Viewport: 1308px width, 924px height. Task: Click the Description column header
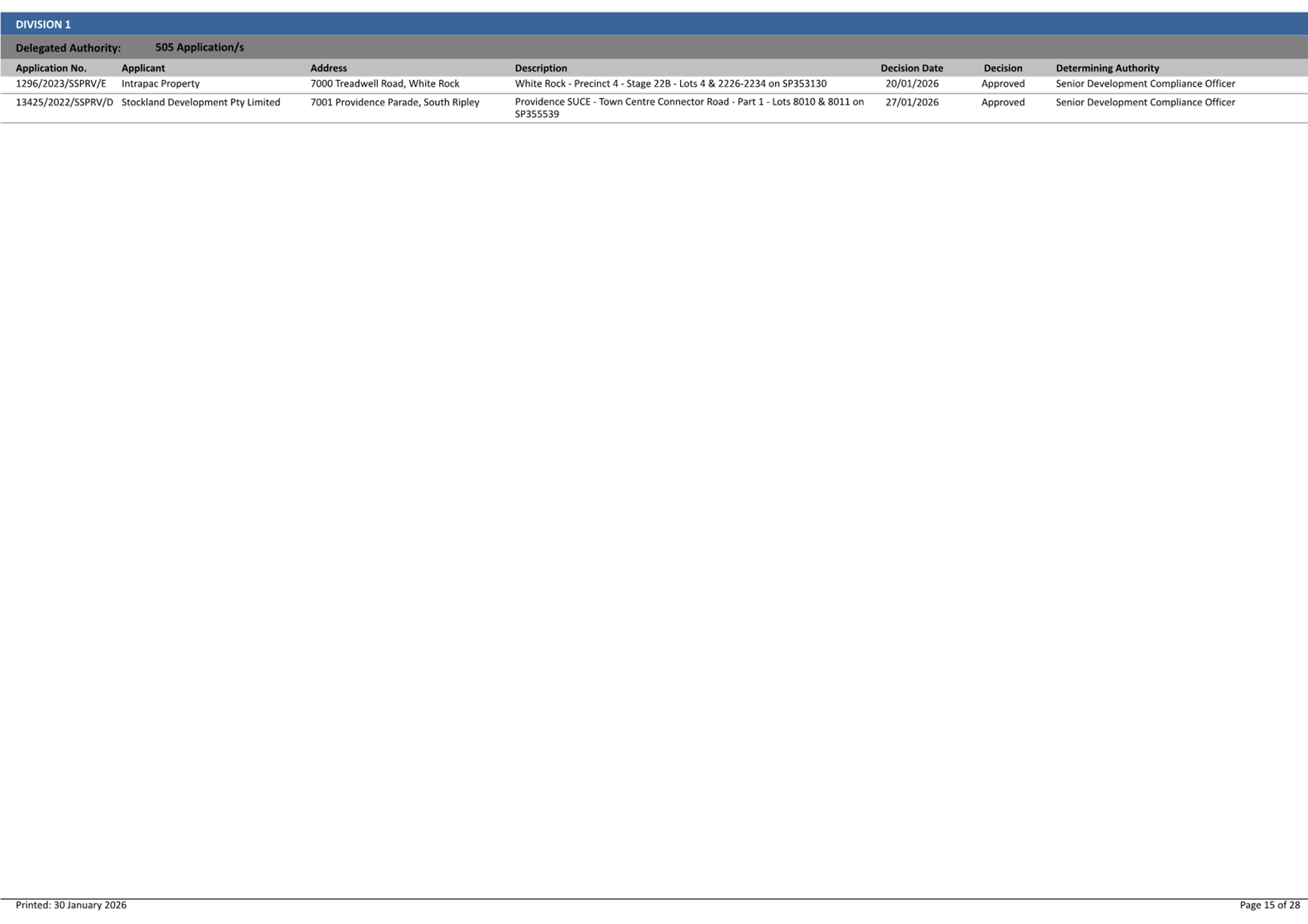click(x=541, y=68)
